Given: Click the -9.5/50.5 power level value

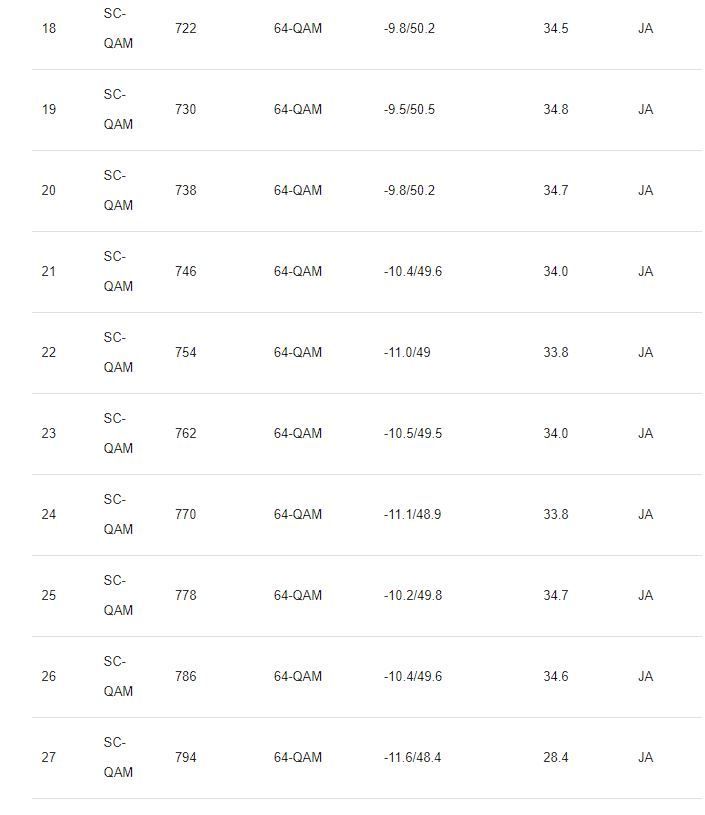Looking at the screenshot, I should [409, 109].
